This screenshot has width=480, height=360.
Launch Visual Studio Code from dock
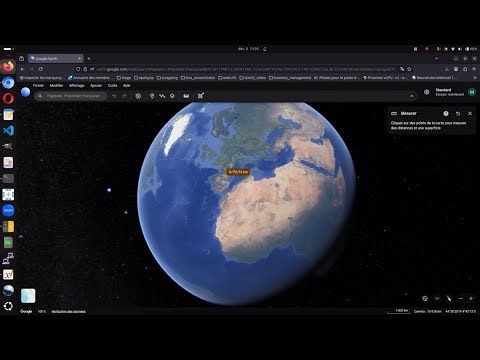point(8,130)
